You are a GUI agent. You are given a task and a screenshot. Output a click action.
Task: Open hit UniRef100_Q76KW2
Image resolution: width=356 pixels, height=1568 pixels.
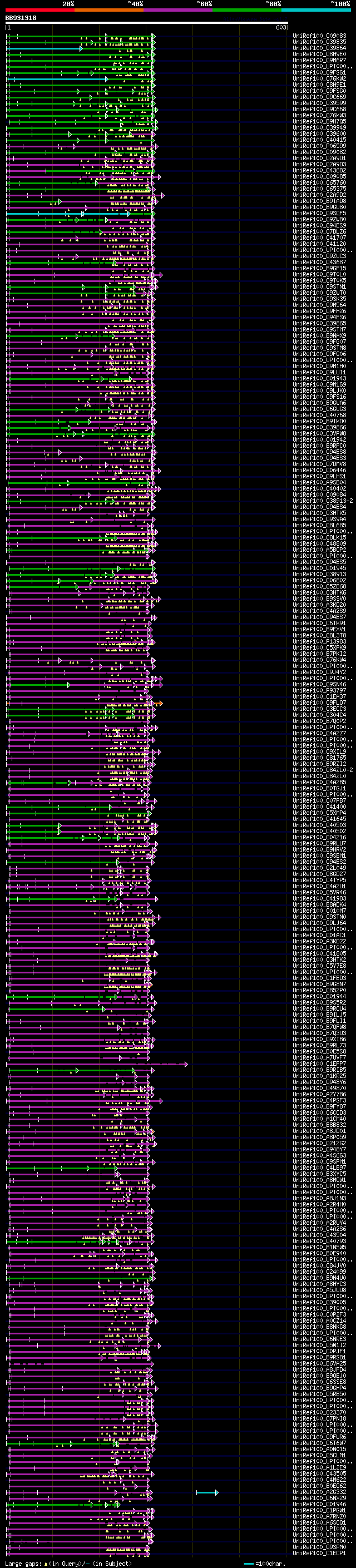(x=319, y=78)
